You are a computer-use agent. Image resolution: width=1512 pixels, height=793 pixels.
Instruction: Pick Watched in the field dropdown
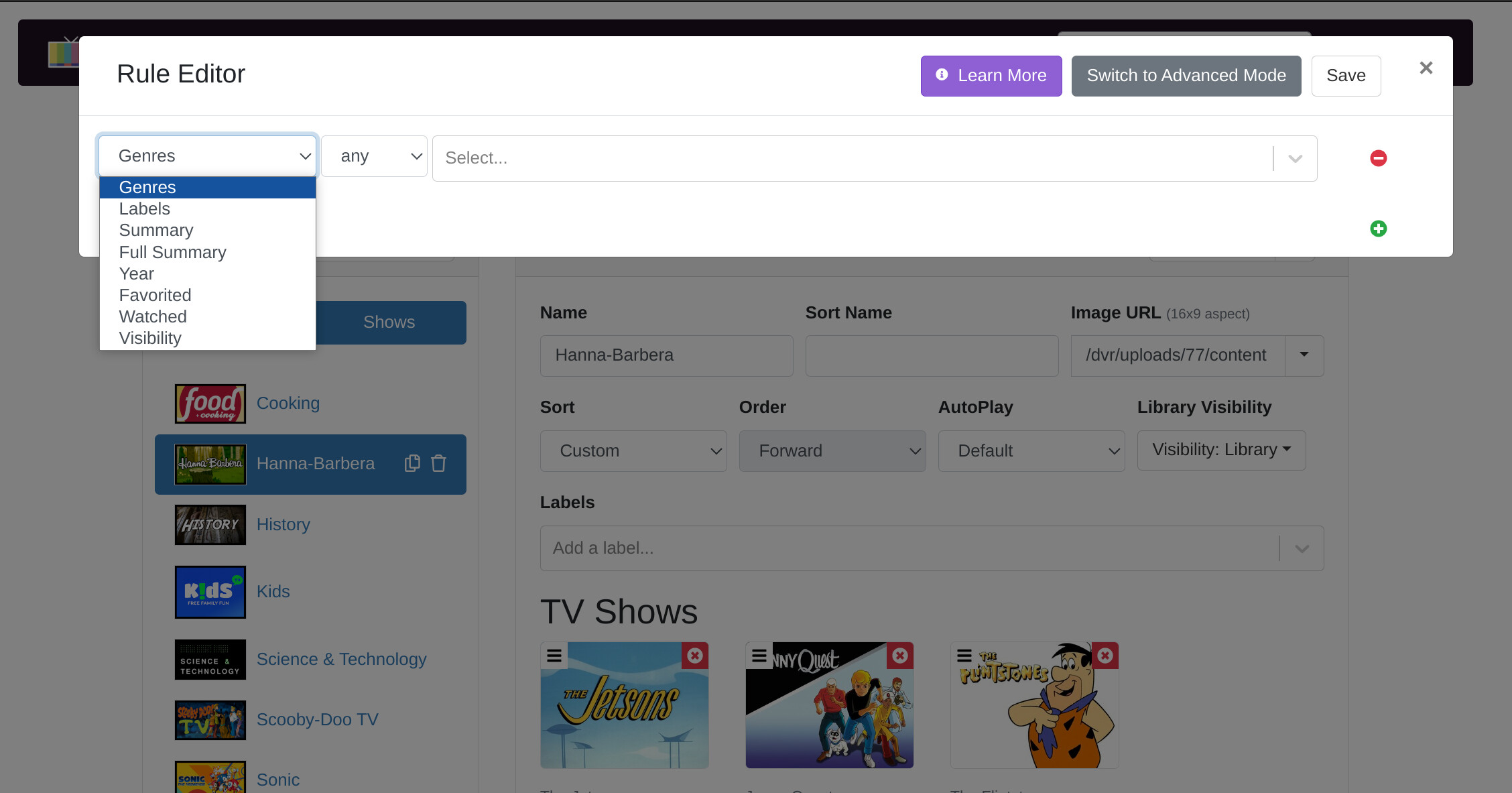tap(153, 316)
